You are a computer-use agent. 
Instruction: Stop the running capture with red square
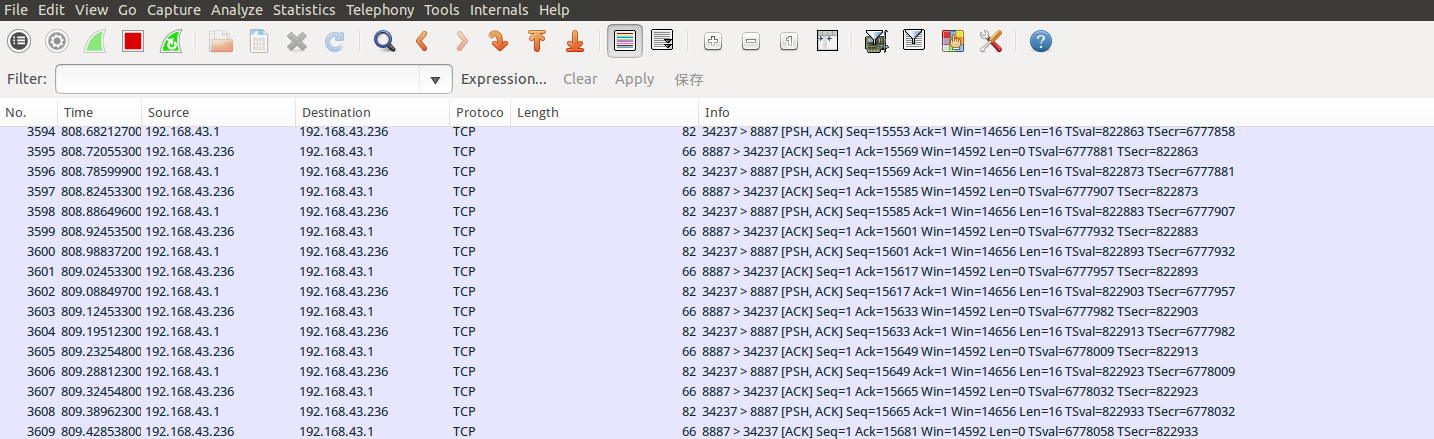[x=133, y=41]
